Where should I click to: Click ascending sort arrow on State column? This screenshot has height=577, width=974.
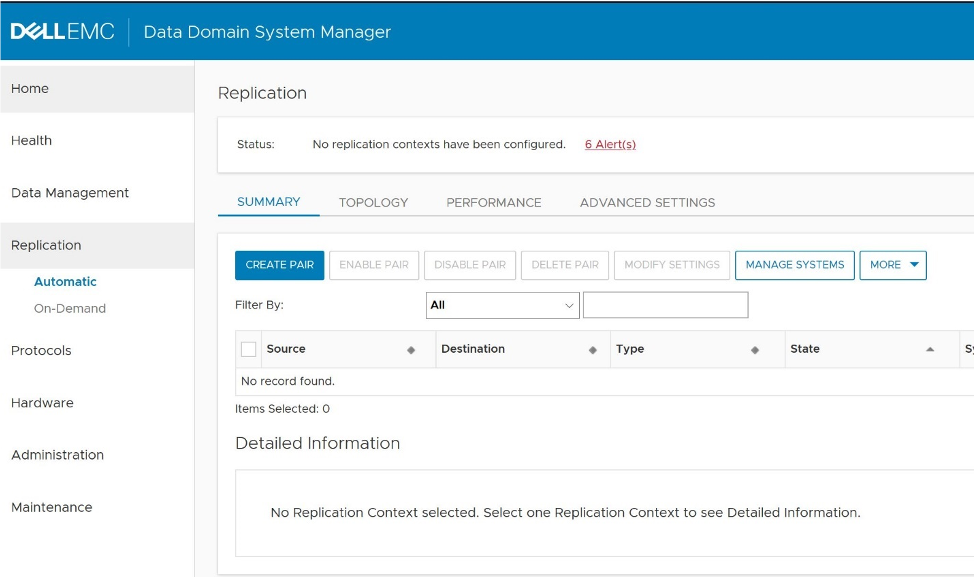click(x=930, y=350)
